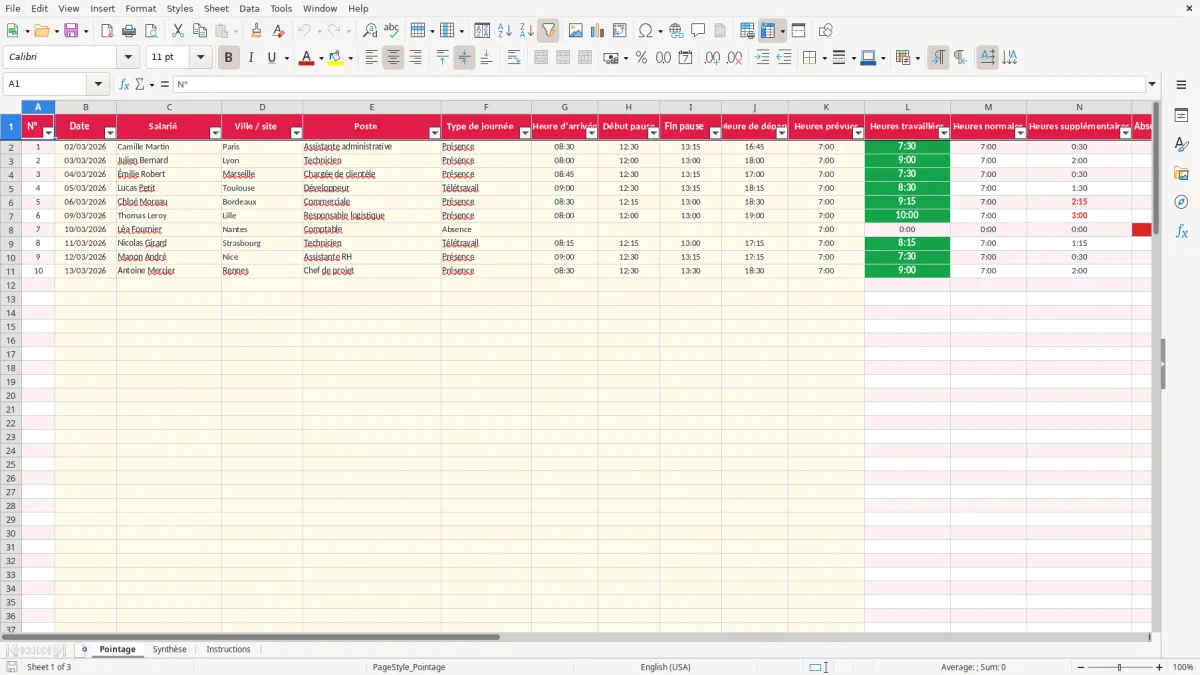Open filter dropdown on Salarié column
Viewport: 1200px width, 675px height.
(x=215, y=133)
